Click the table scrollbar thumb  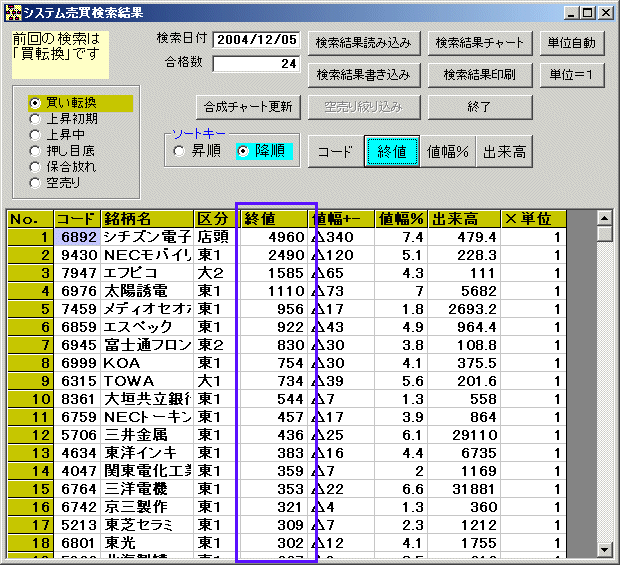click(x=604, y=234)
